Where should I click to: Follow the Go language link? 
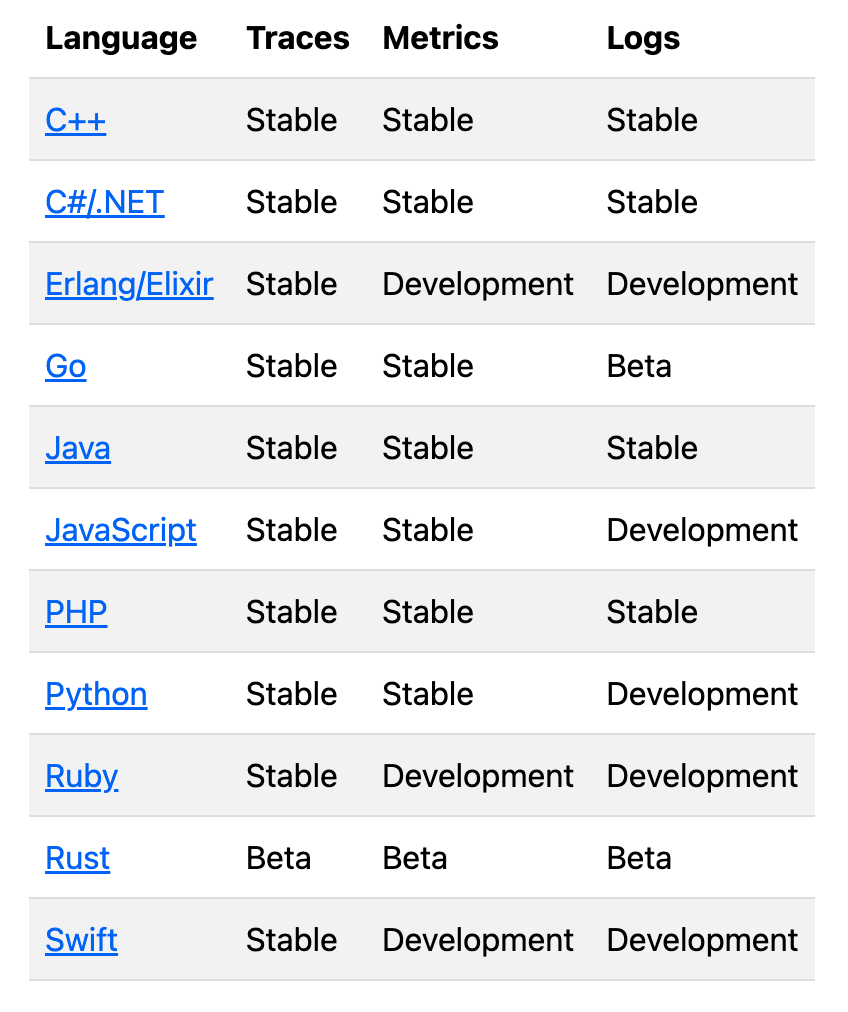[x=66, y=366]
